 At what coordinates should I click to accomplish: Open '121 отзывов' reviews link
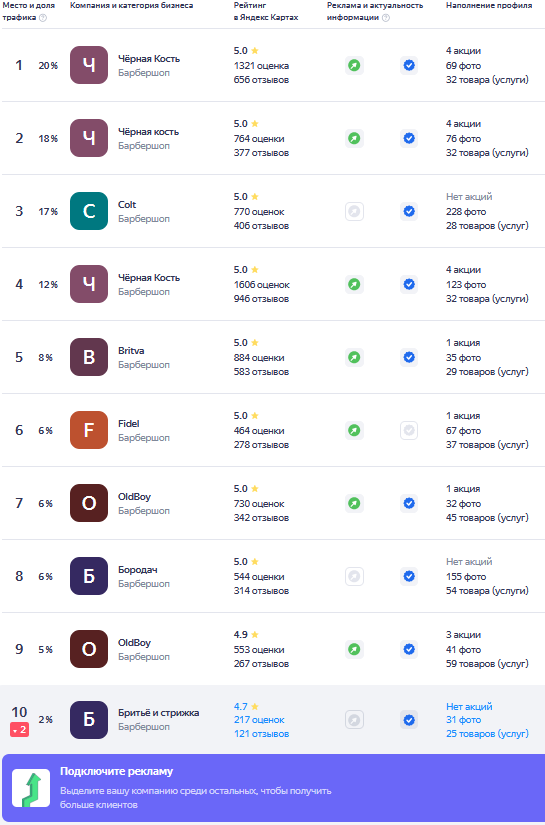[261, 733]
